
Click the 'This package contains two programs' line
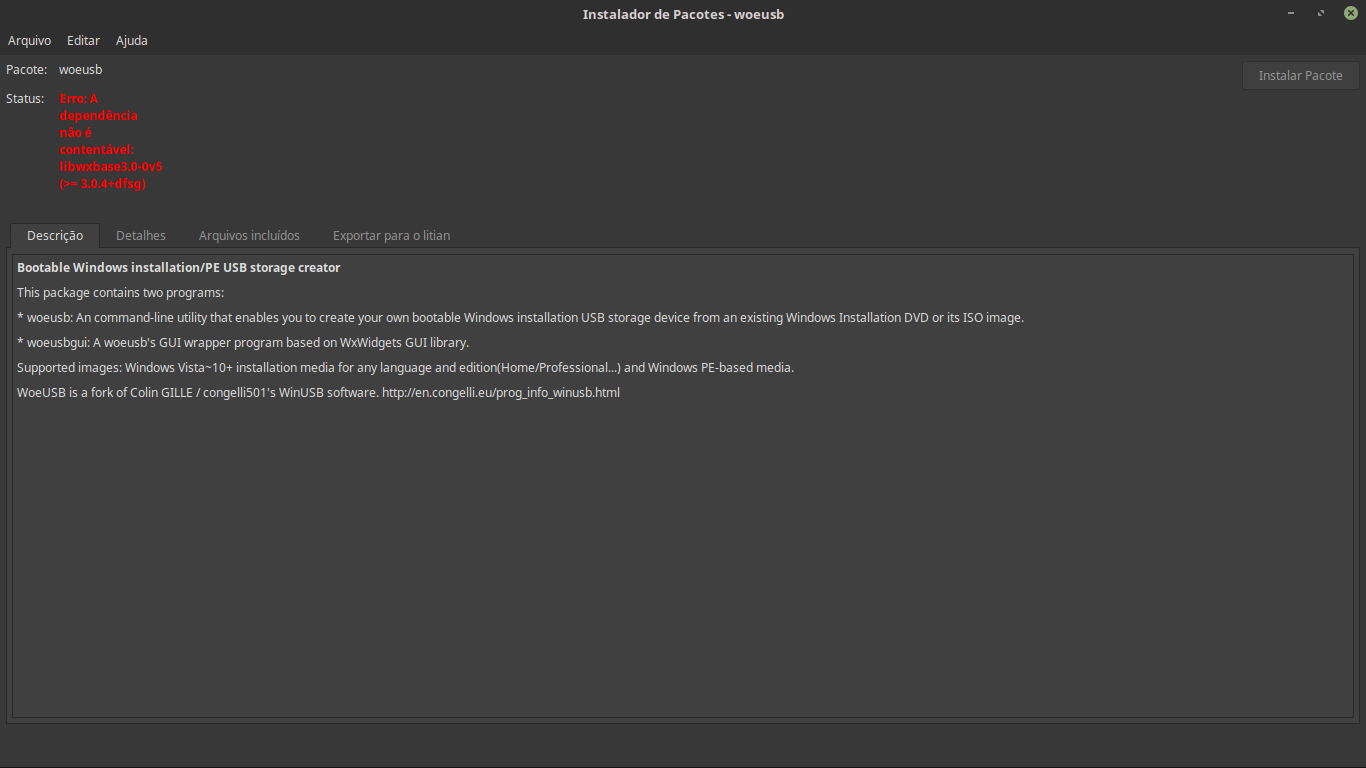(x=120, y=293)
